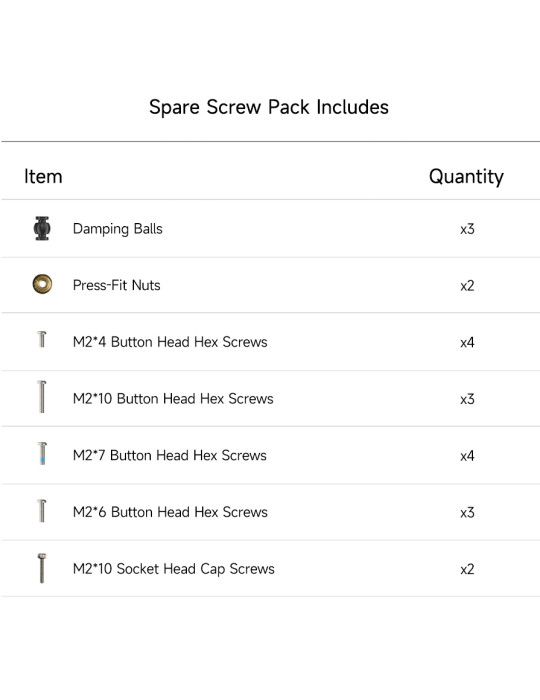Click the Item column header
This screenshot has width=540, height=700.
coord(43,176)
